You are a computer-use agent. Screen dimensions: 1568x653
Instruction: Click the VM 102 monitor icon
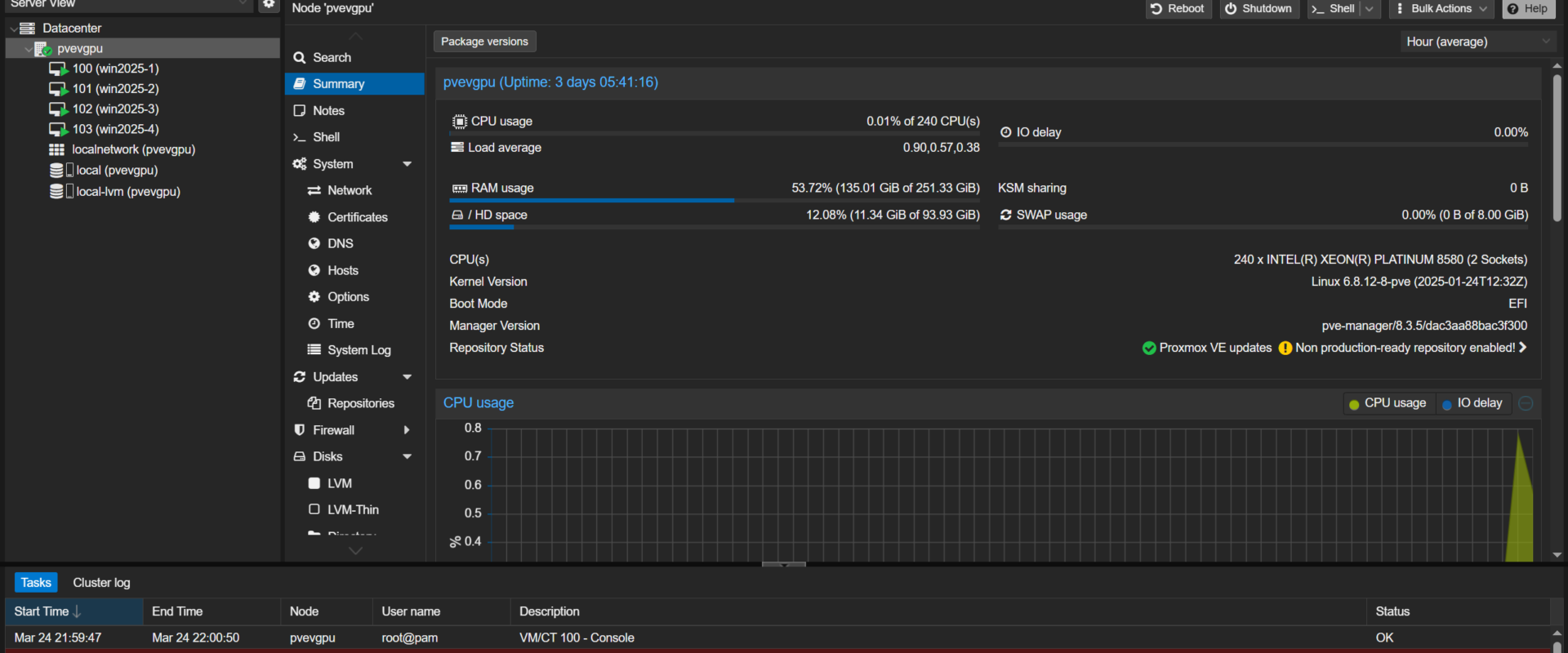[58, 109]
